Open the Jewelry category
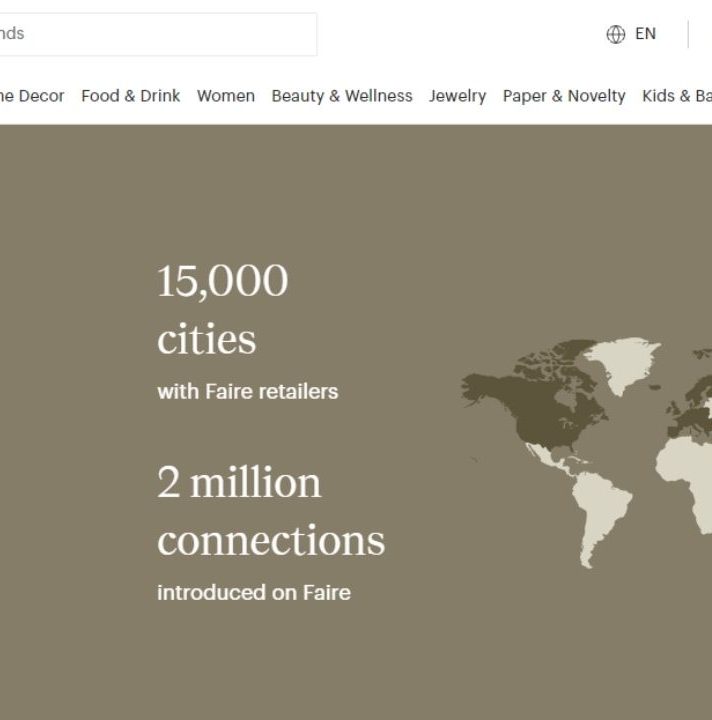 [458, 96]
